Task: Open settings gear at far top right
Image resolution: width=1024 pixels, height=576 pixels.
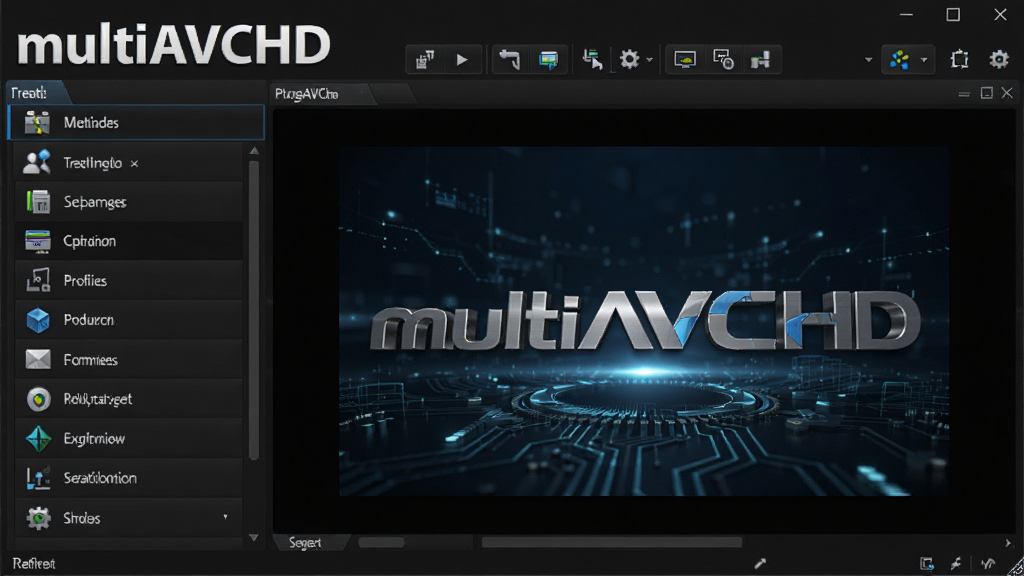Action: point(999,59)
